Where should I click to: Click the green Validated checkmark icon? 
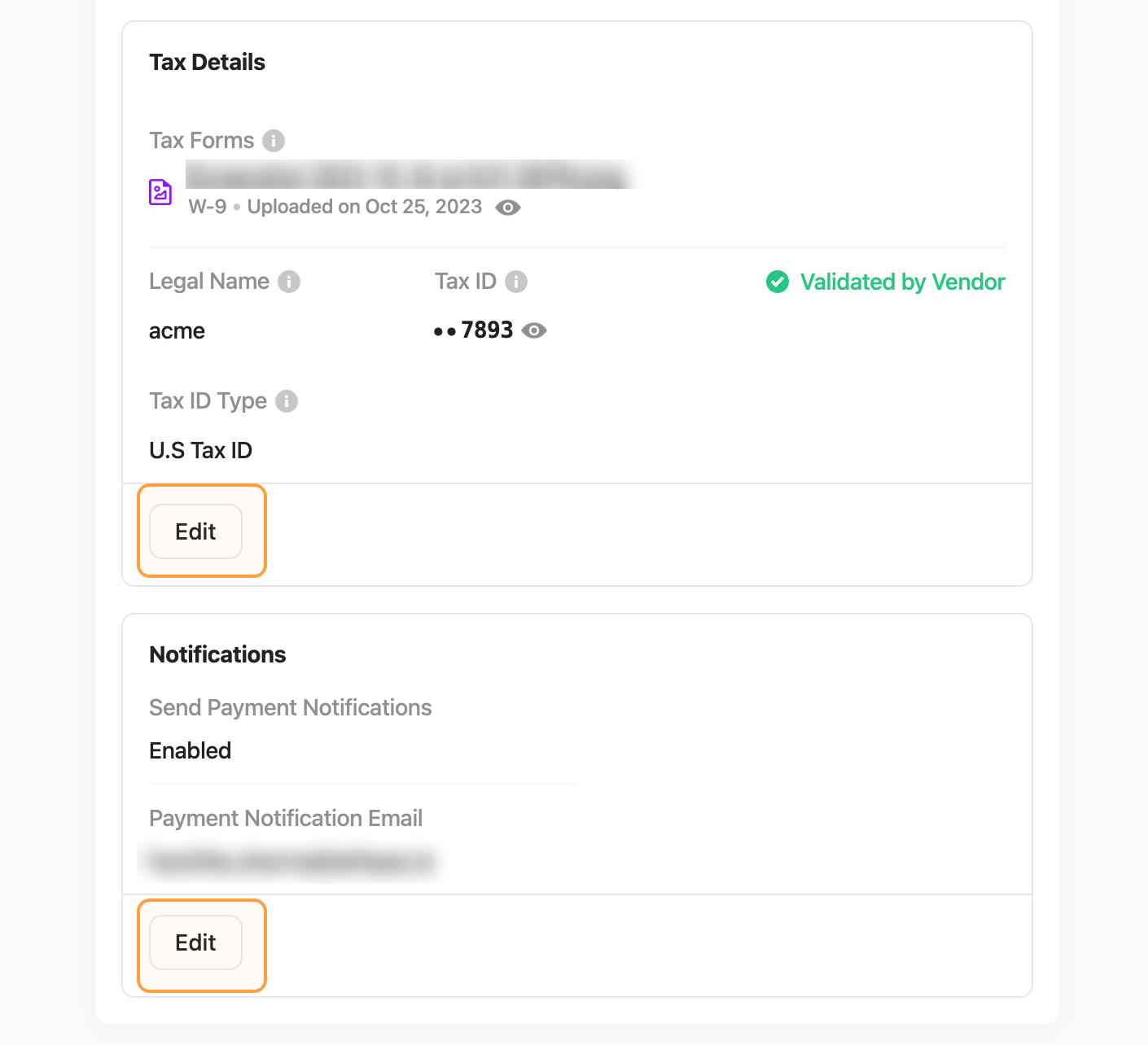tap(778, 282)
